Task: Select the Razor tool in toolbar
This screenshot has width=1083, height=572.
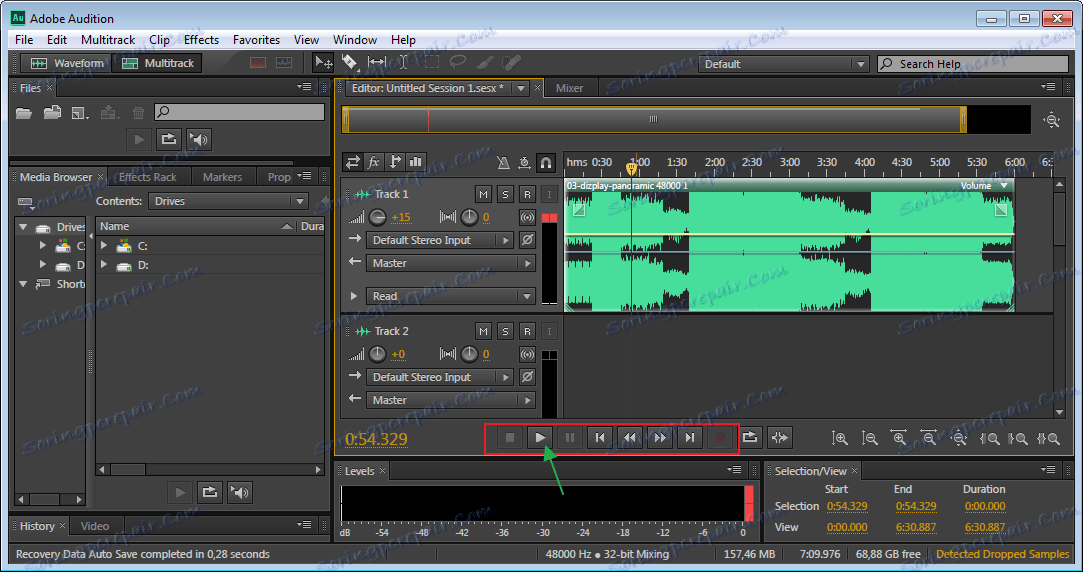Action: click(x=349, y=63)
